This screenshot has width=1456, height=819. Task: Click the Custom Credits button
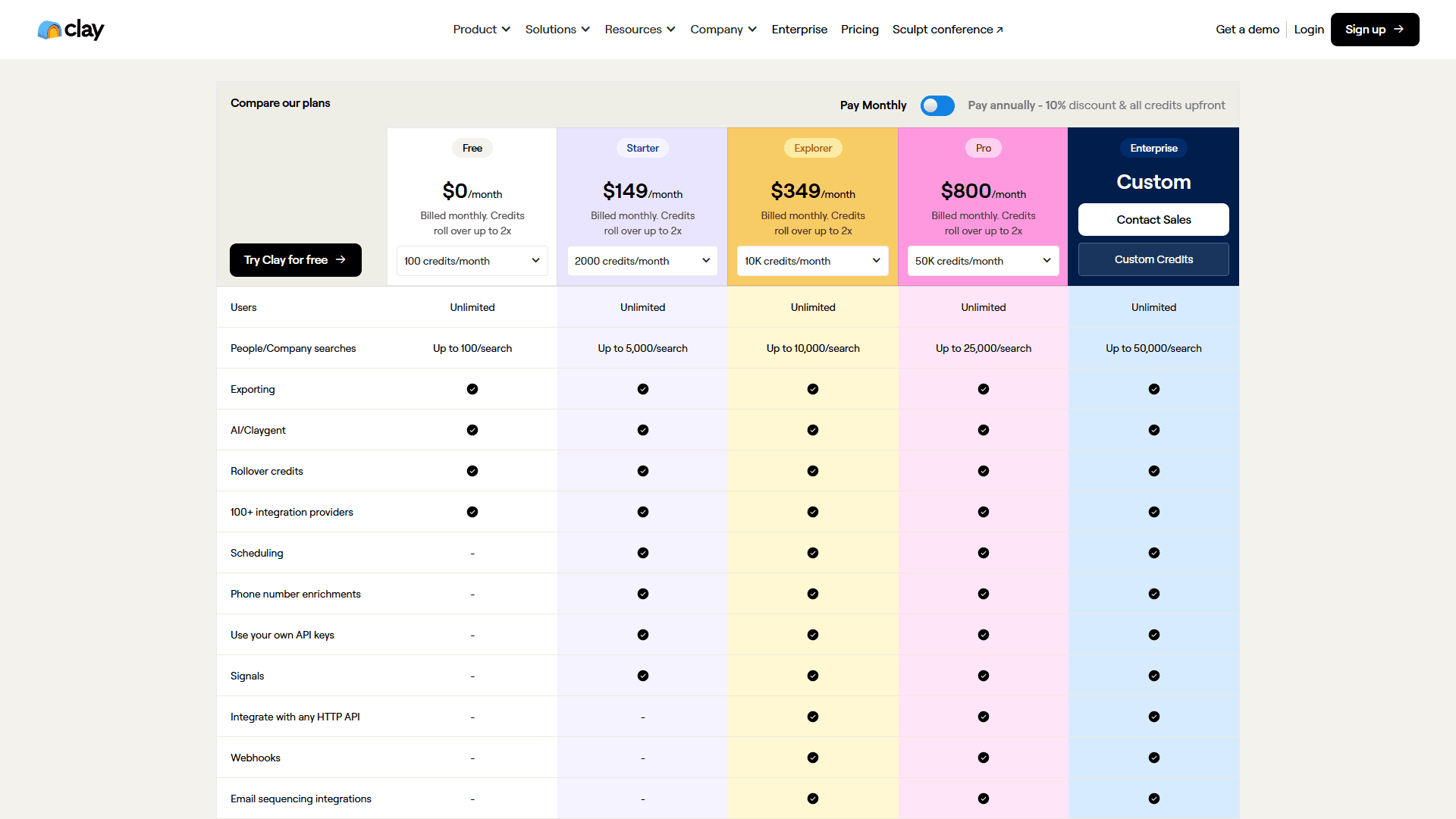1153,259
